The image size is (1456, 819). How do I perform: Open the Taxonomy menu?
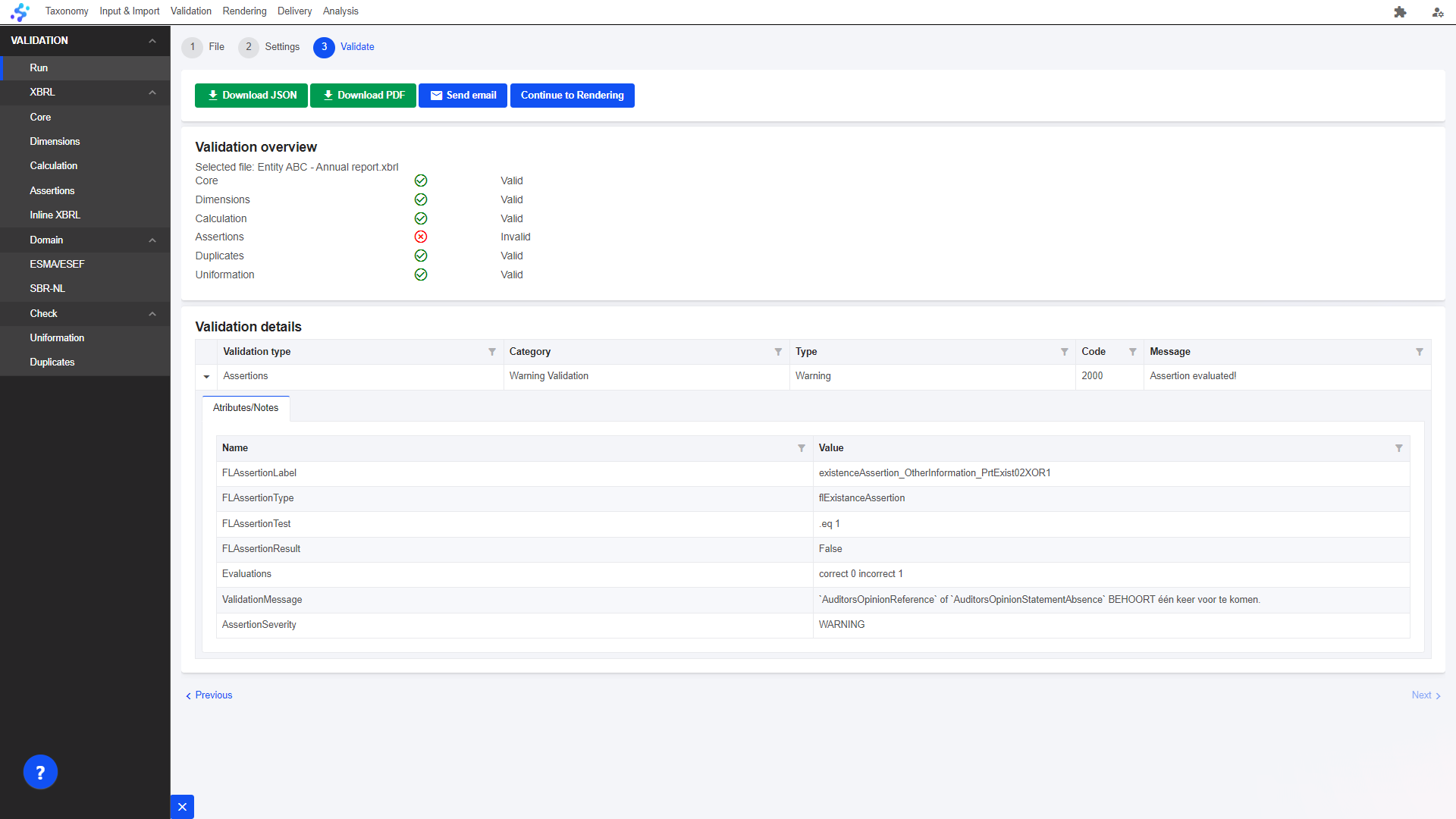pos(66,11)
